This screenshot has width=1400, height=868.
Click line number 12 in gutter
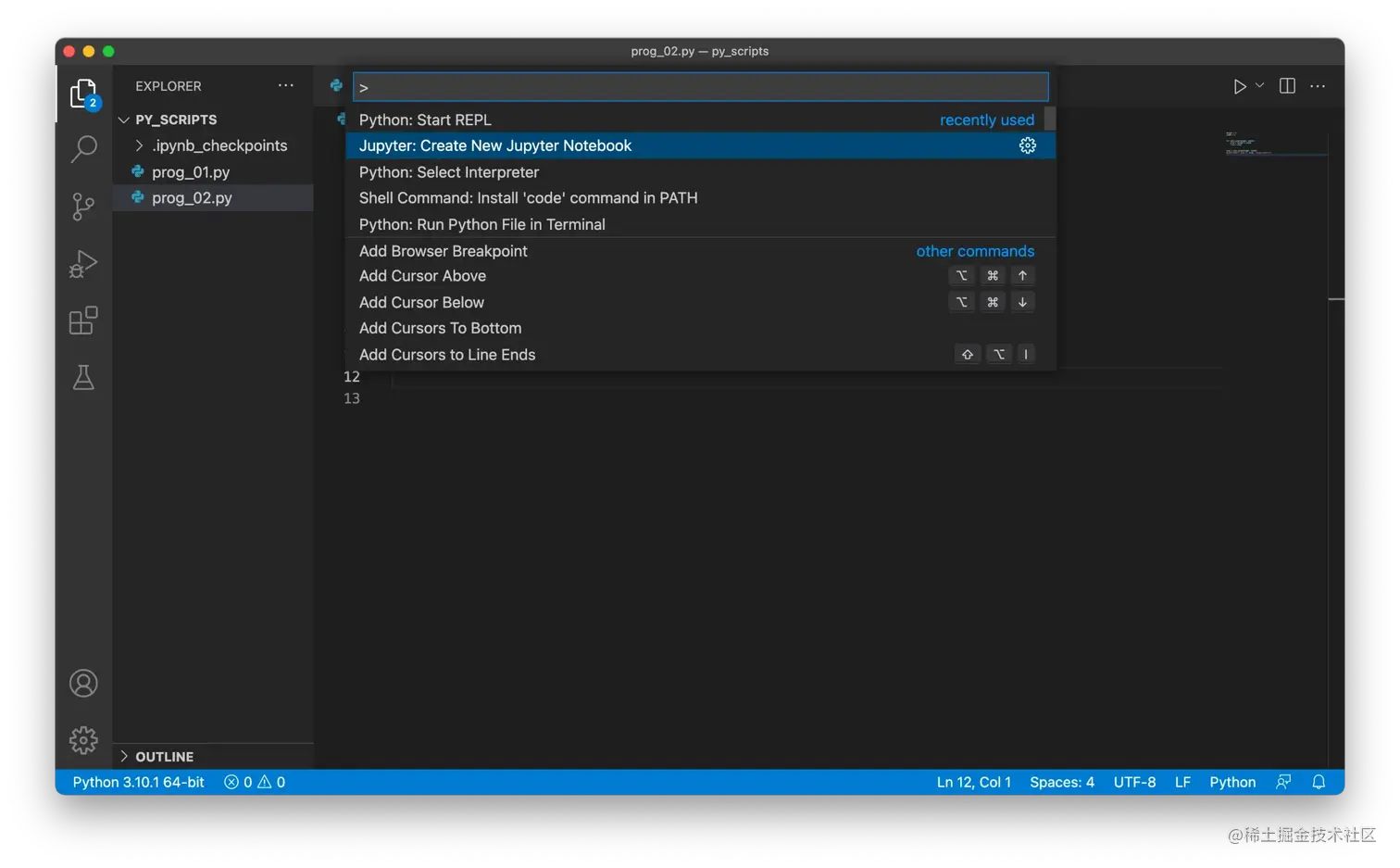(352, 377)
